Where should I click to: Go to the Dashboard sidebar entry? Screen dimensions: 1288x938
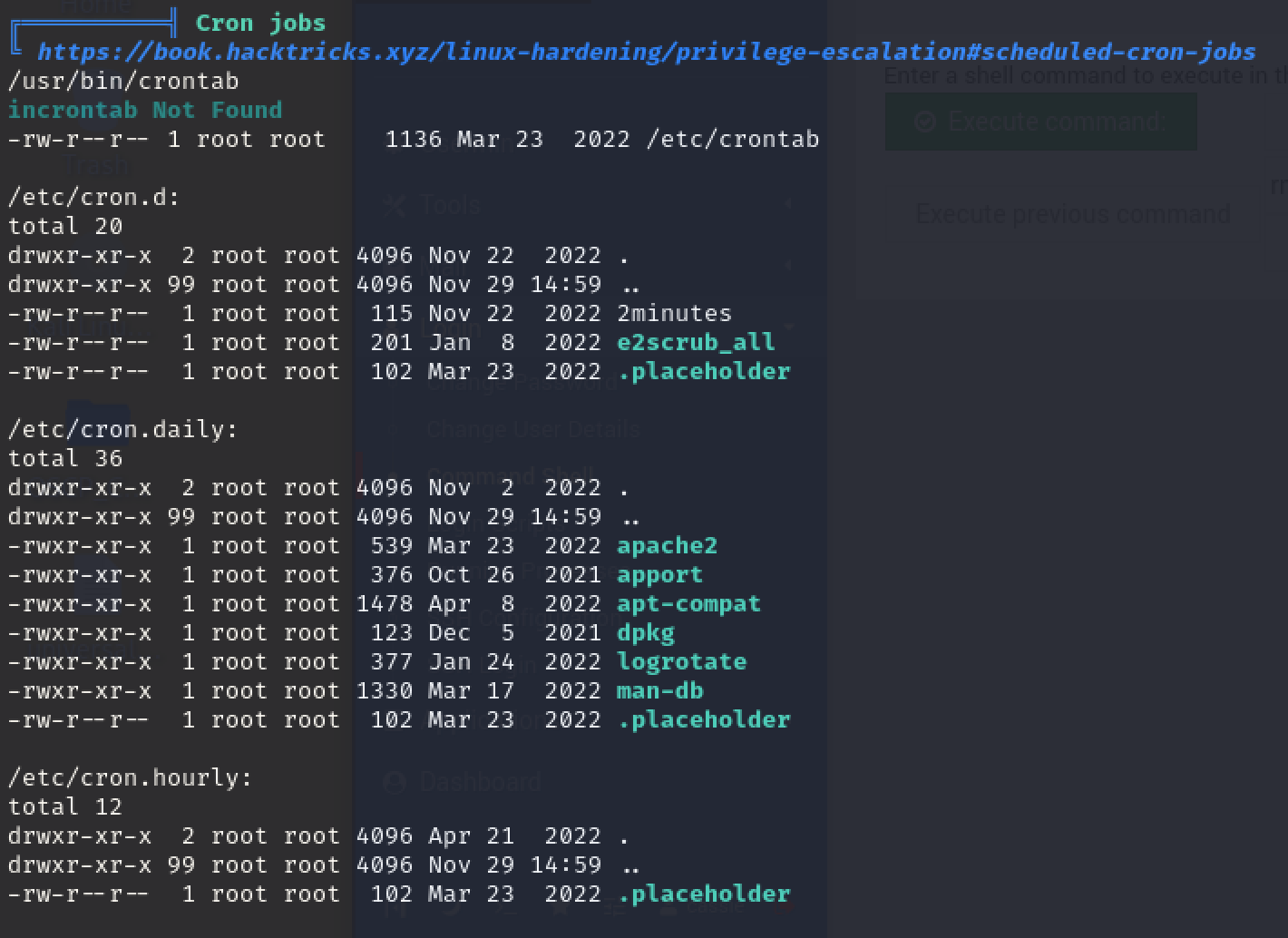[481, 782]
